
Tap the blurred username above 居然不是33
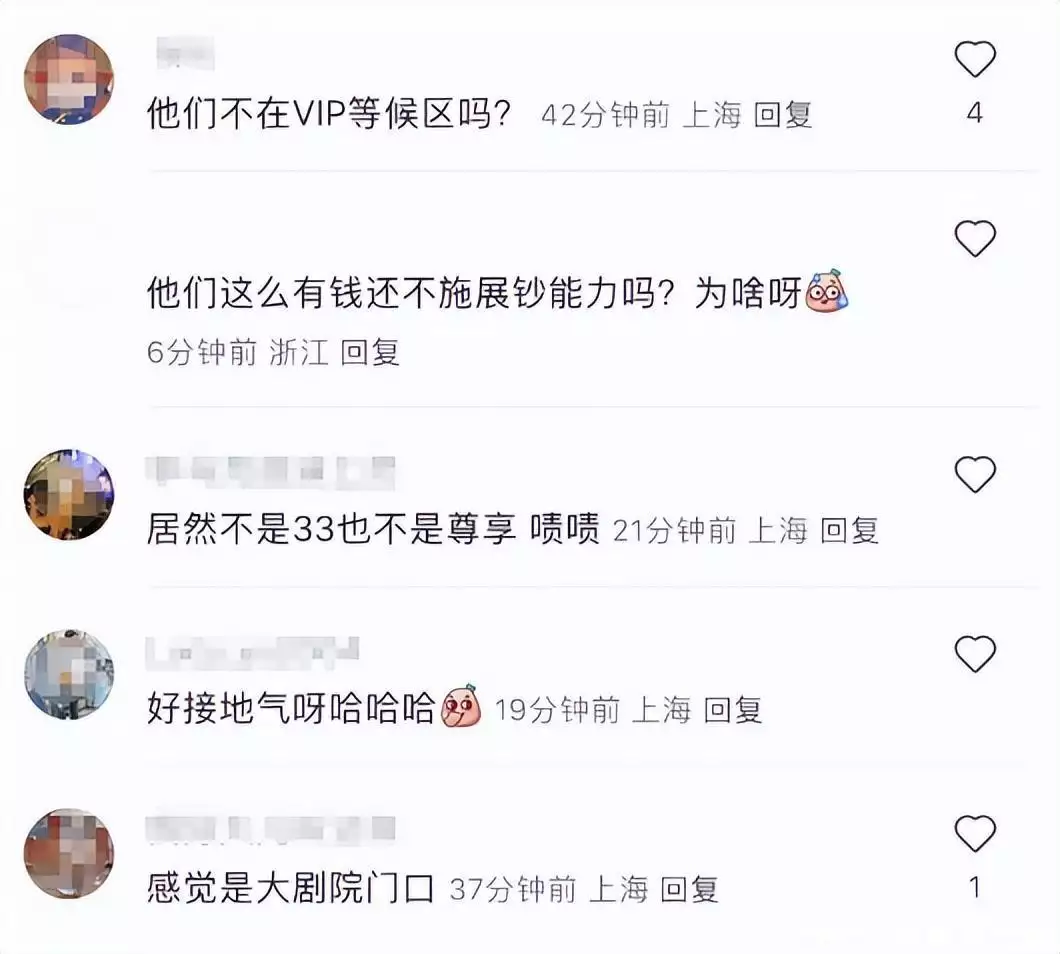(x=270, y=471)
